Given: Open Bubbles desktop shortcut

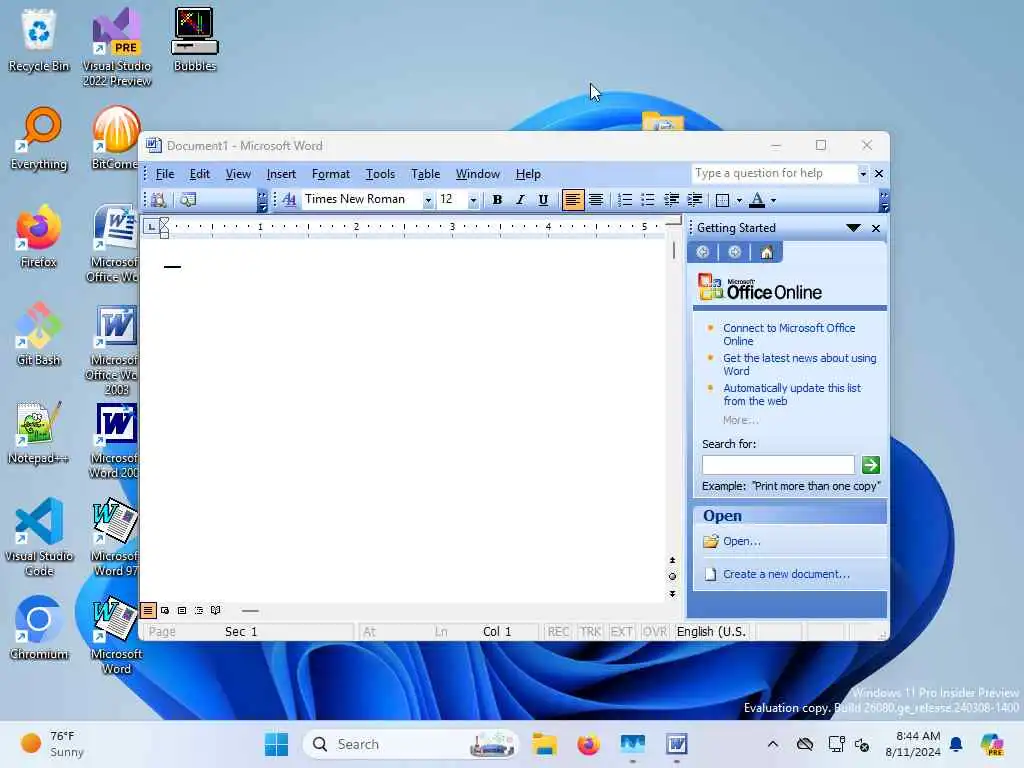Looking at the screenshot, I should tap(195, 39).
